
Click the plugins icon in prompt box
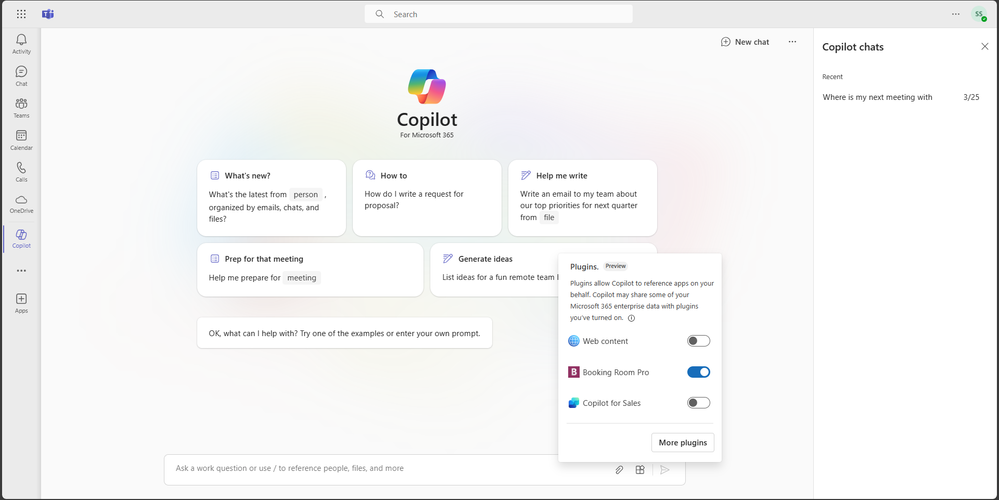pos(640,469)
